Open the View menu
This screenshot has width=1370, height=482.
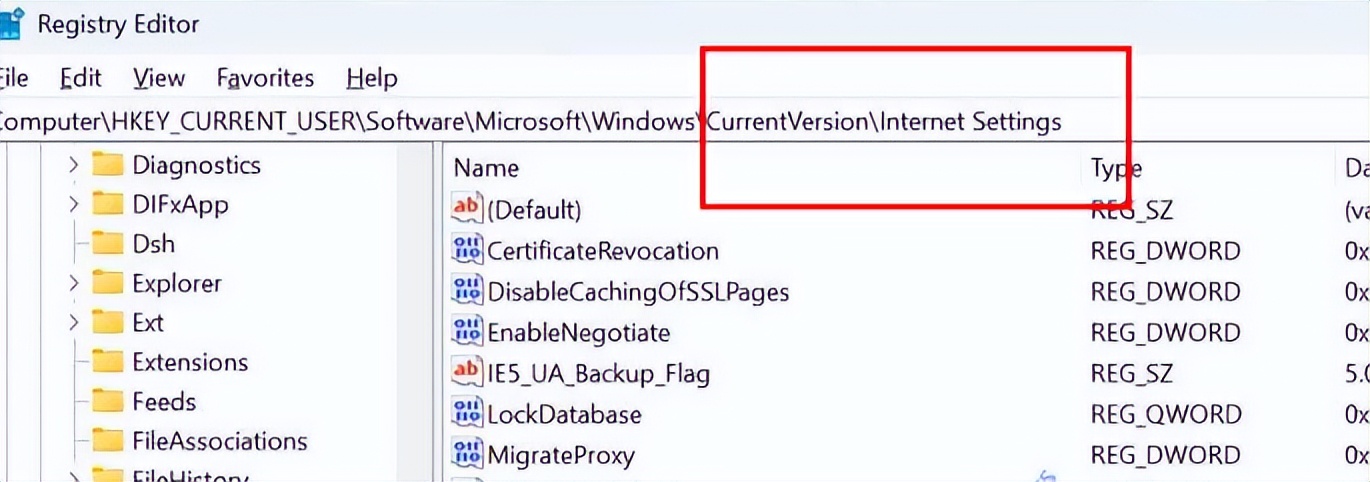(x=159, y=78)
